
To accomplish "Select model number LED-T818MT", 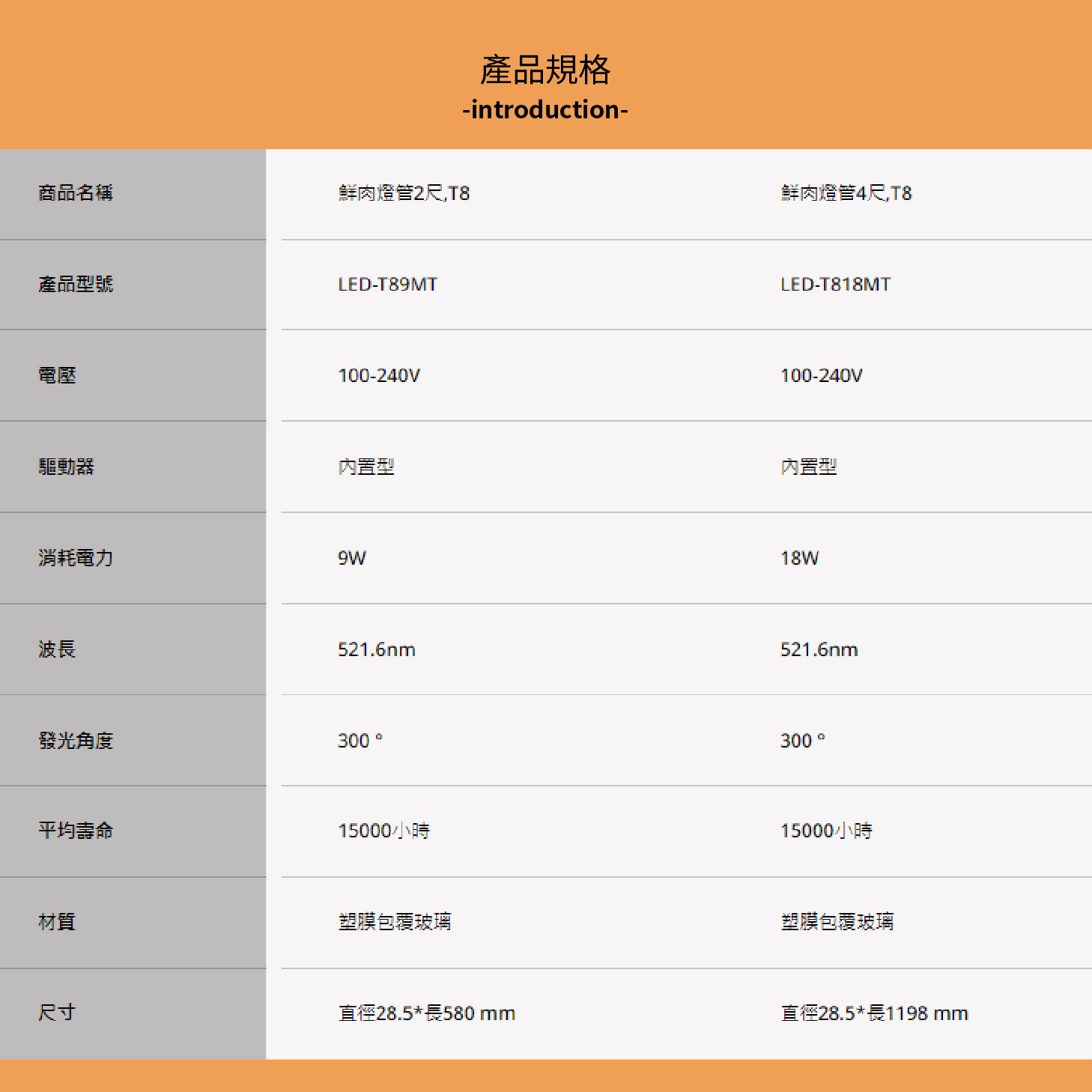I will (836, 285).
